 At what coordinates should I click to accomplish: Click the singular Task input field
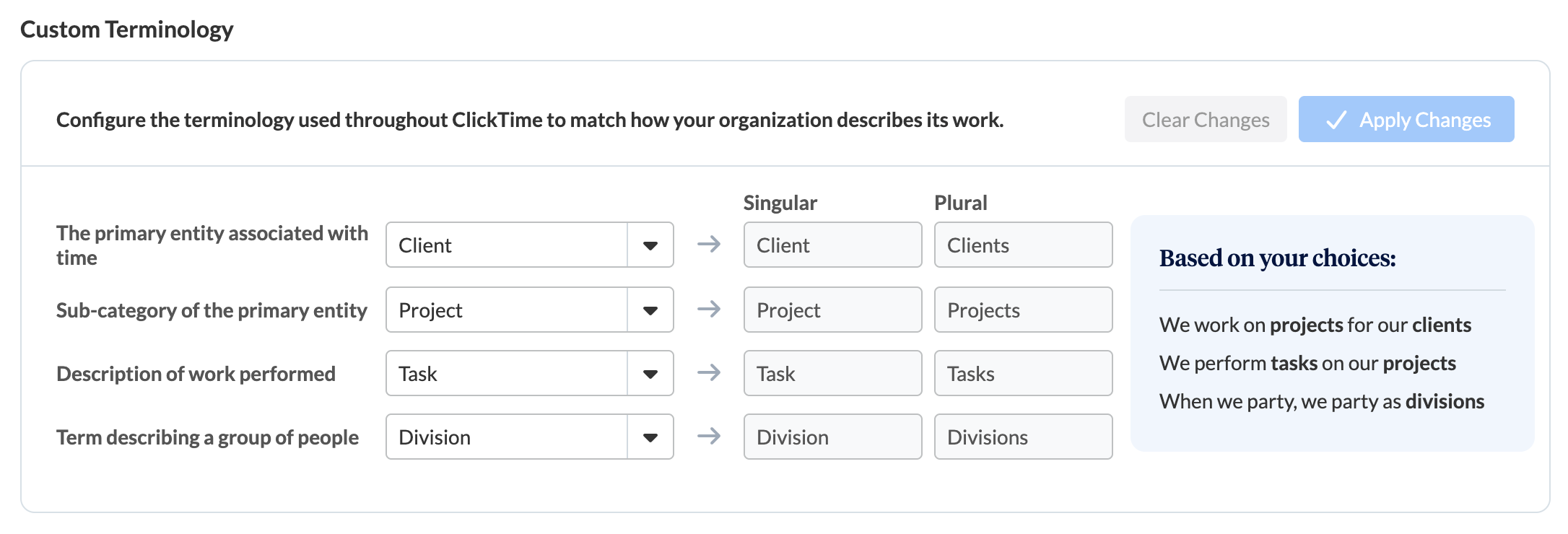(832, 373)
